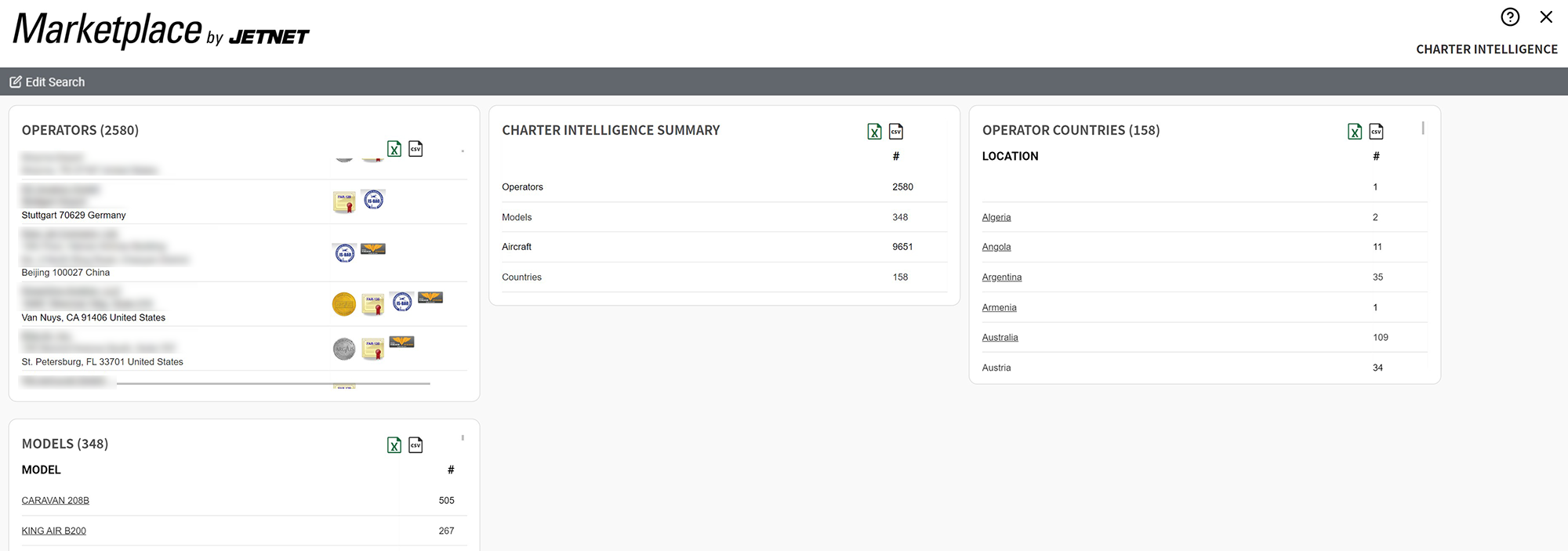Export Operators panel to Excel

point(394,149)
